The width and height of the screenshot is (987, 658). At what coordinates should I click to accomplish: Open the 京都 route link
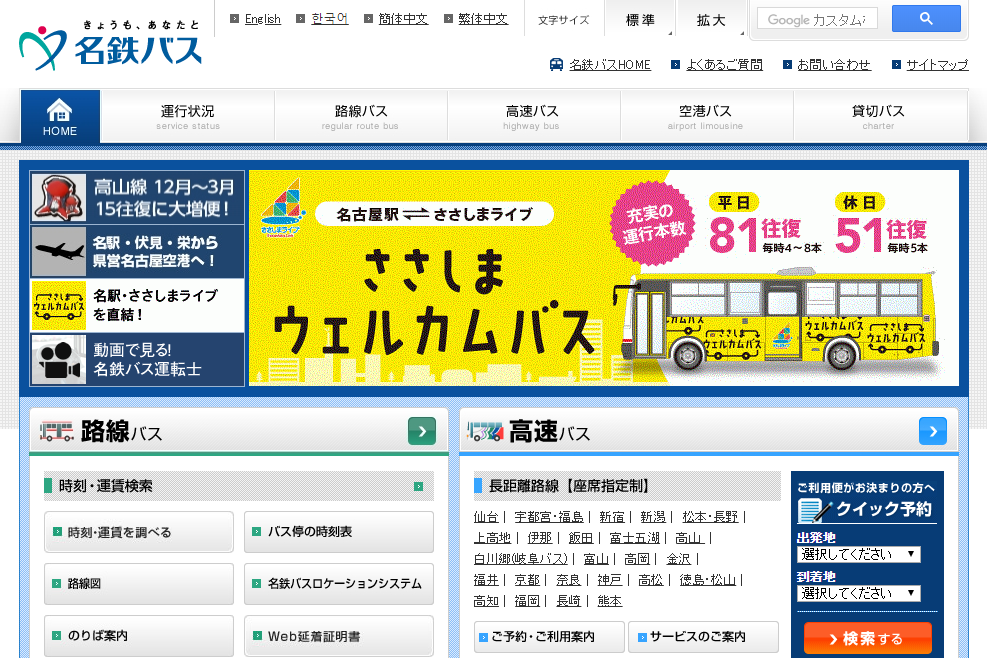tap(527, 580)
